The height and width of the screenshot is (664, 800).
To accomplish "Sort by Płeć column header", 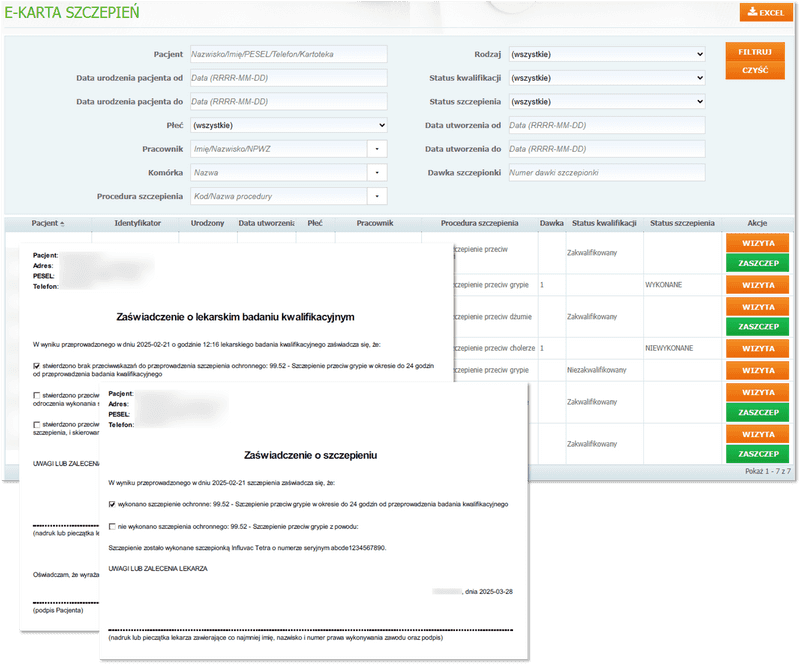I will coord(315,223).
